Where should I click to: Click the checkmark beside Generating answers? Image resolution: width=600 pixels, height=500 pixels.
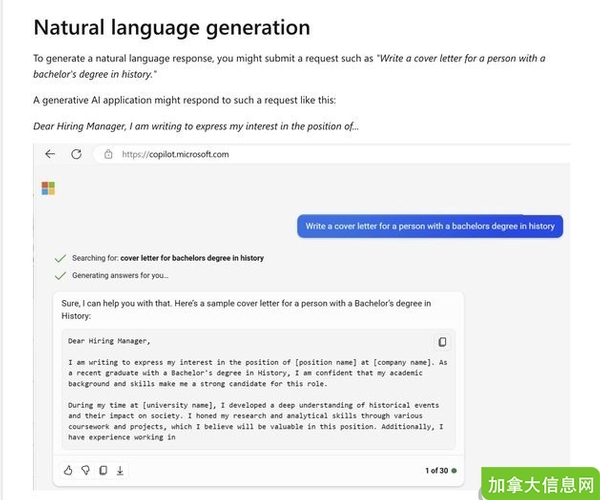click(x=61, y=275)
